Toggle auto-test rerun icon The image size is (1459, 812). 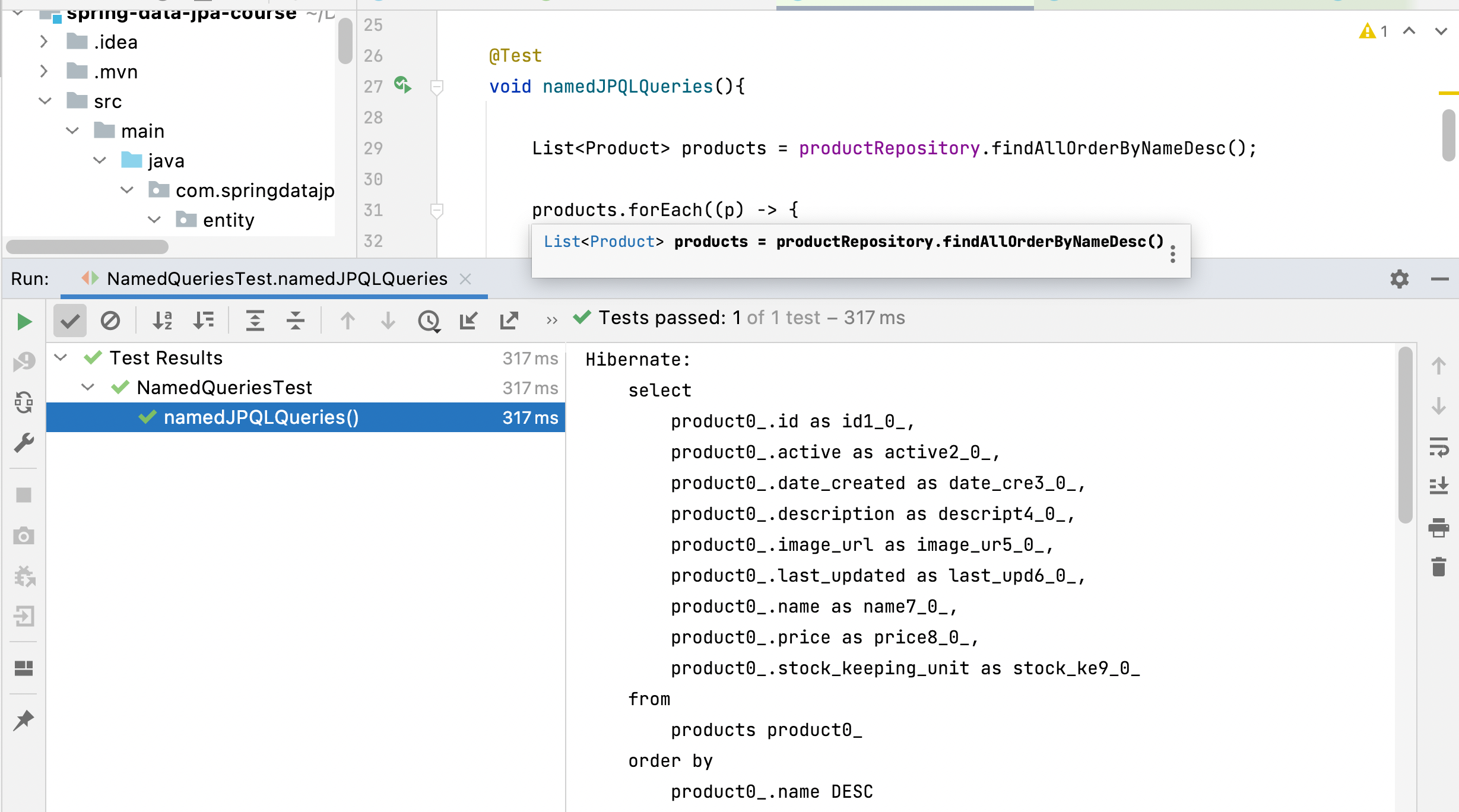coord(24,402)
